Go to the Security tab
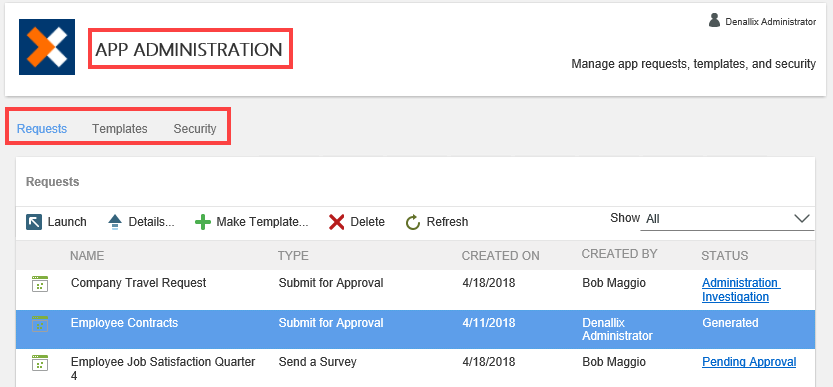This screenshot has width=833, height=387. 195,129
